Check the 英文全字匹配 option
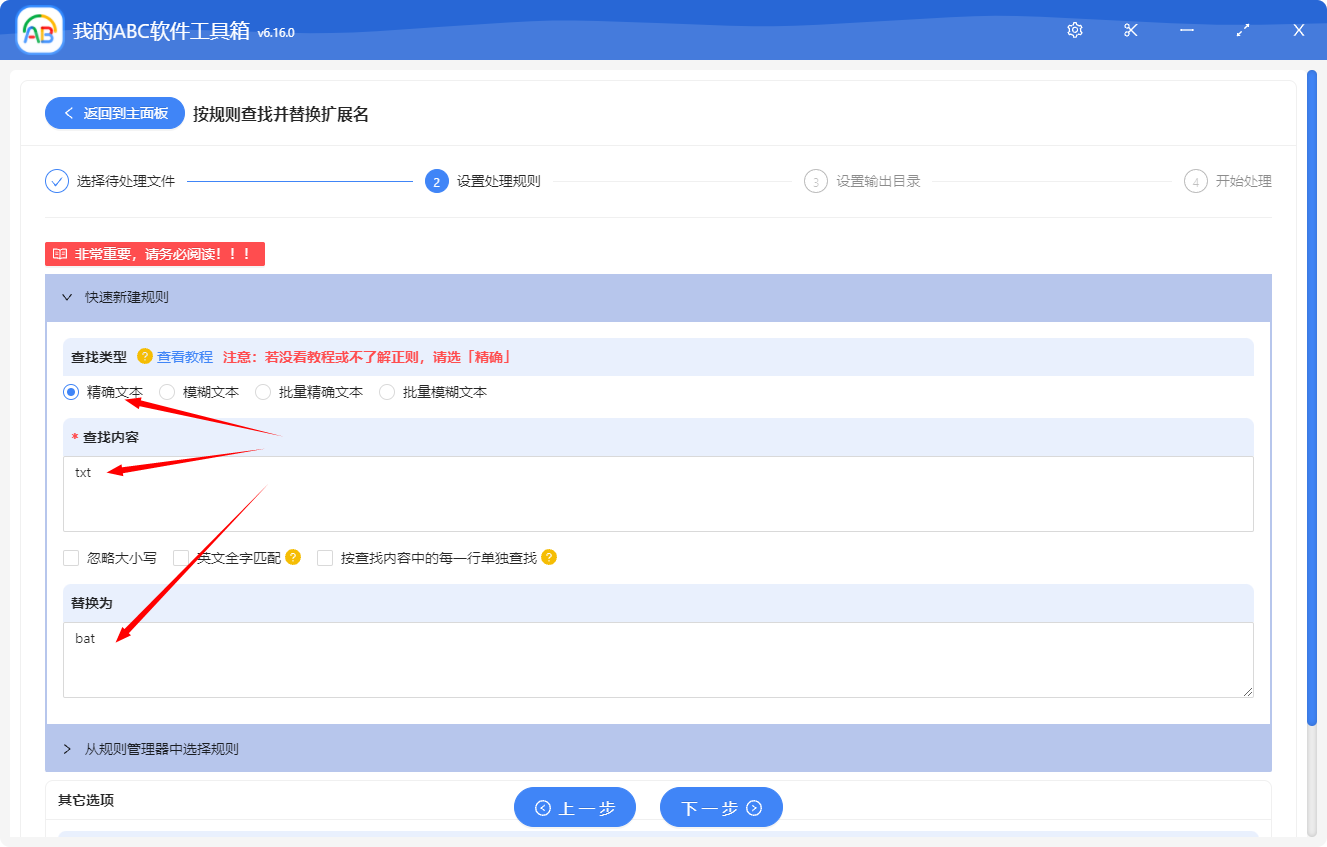1327x847 pixels. point(179,557)
